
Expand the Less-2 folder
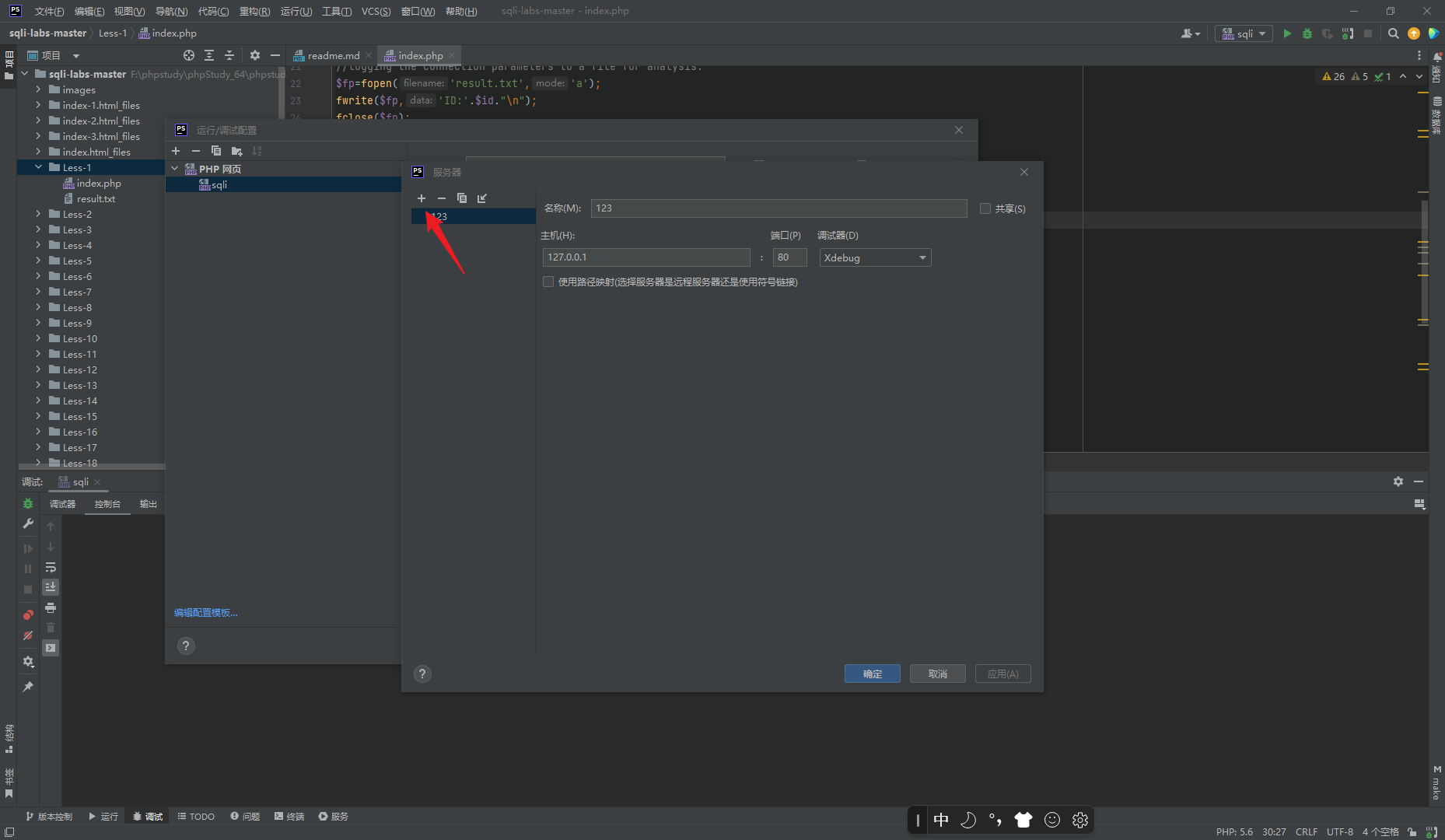point(38,214)
